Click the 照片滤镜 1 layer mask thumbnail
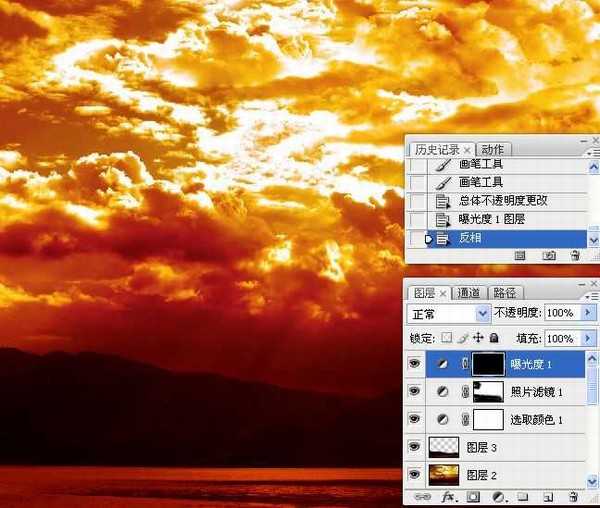This screenshot has height=508, width=600. coord(487,392)
